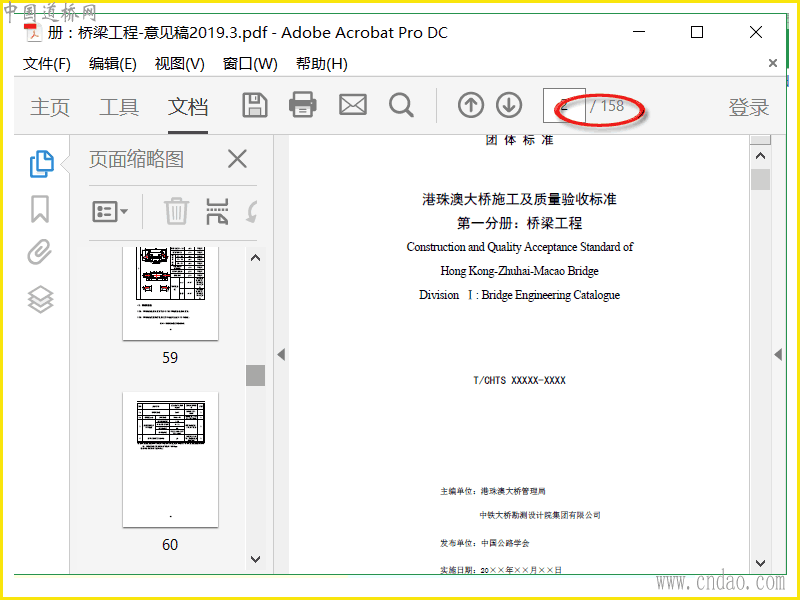This screenshot has height=600, width=800.
Task: Open thumbnail options dropdown menu
Action: 110,211
